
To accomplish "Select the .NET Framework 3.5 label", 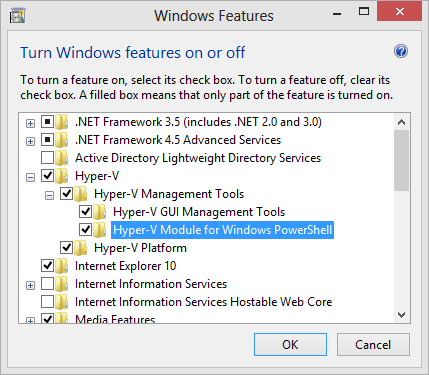I will coord(198,122).
